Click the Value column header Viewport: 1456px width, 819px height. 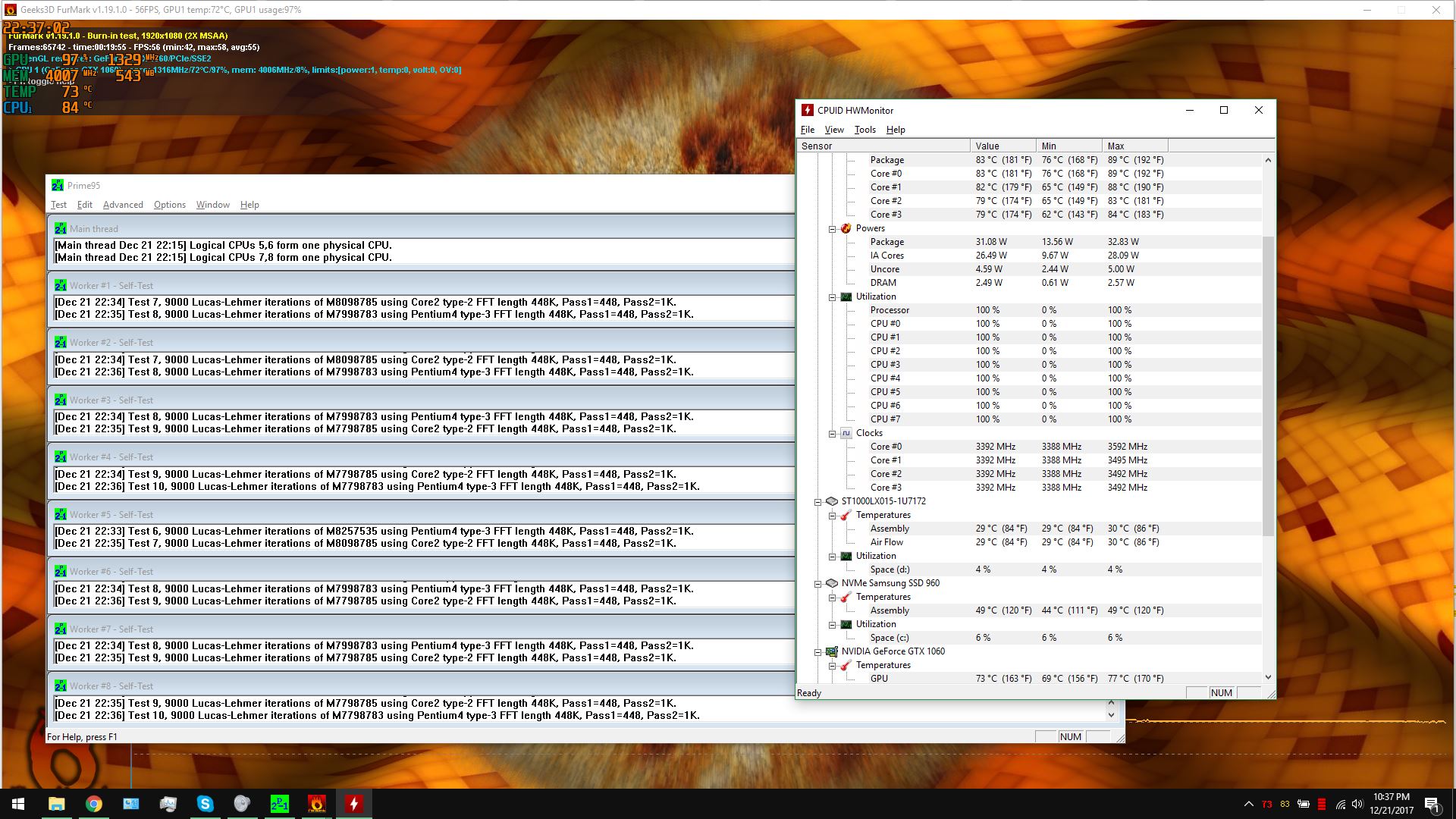coord(1003,146)
